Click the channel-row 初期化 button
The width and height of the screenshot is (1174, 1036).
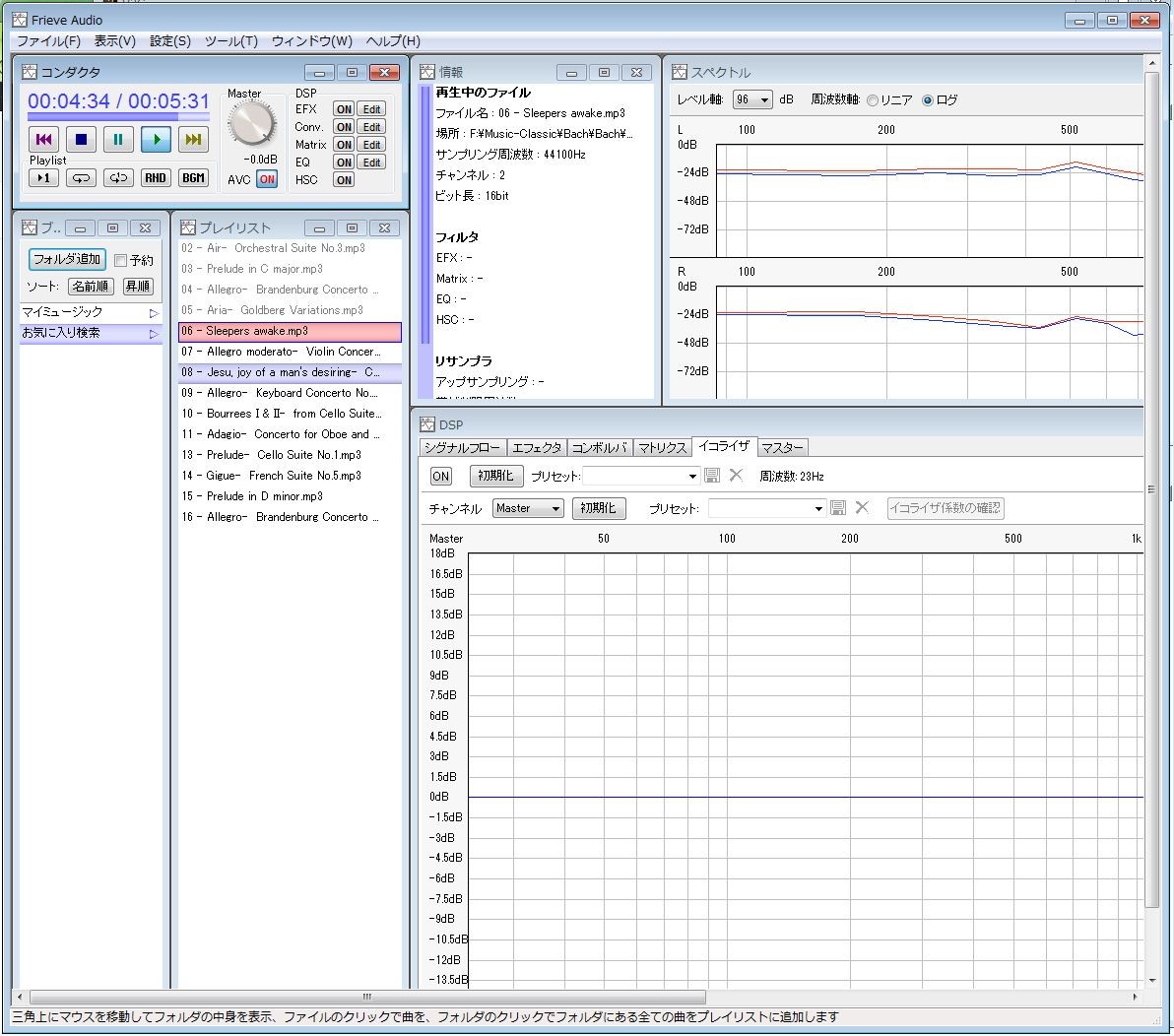(599, 508)
